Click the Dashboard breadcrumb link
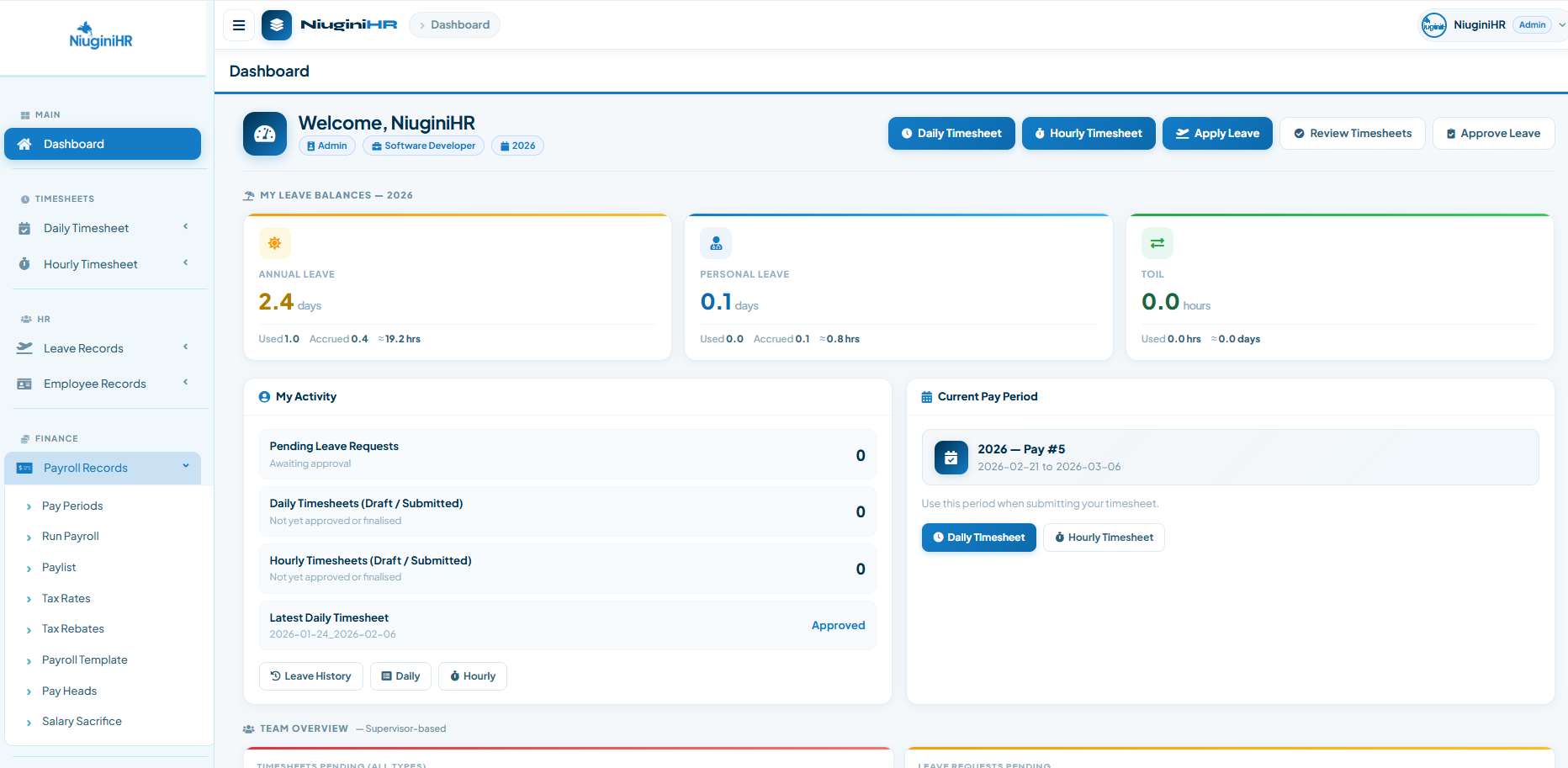This screenshot has height=768, width=1568. (460, 25)
